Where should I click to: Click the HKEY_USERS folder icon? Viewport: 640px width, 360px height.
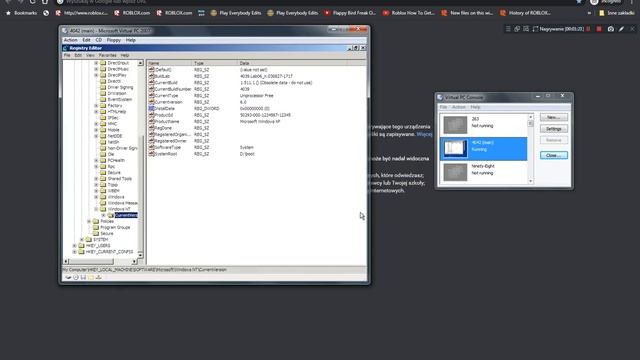click(x=81, y=246)
